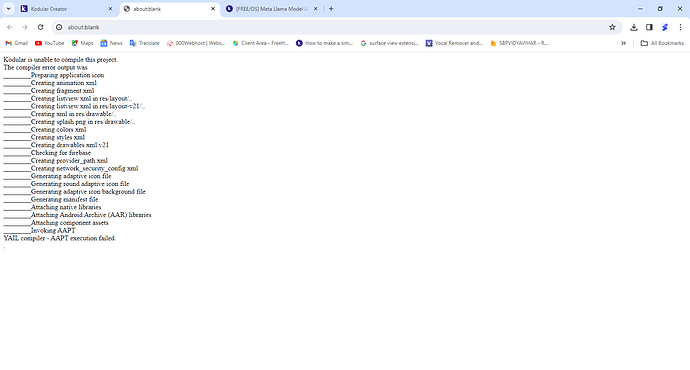Click the "Generating manifest file" line

[65, 199]
